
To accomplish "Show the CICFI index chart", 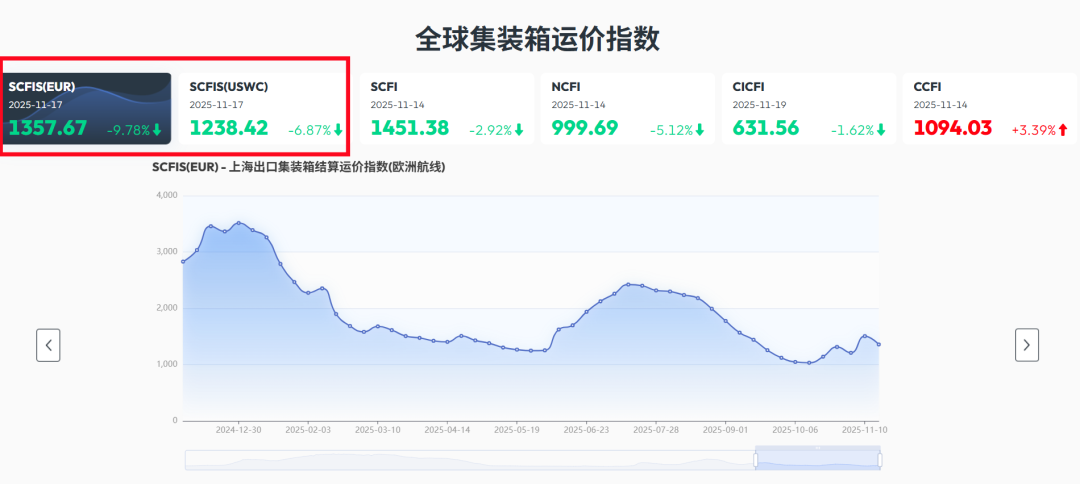I will tap(809, 108).
